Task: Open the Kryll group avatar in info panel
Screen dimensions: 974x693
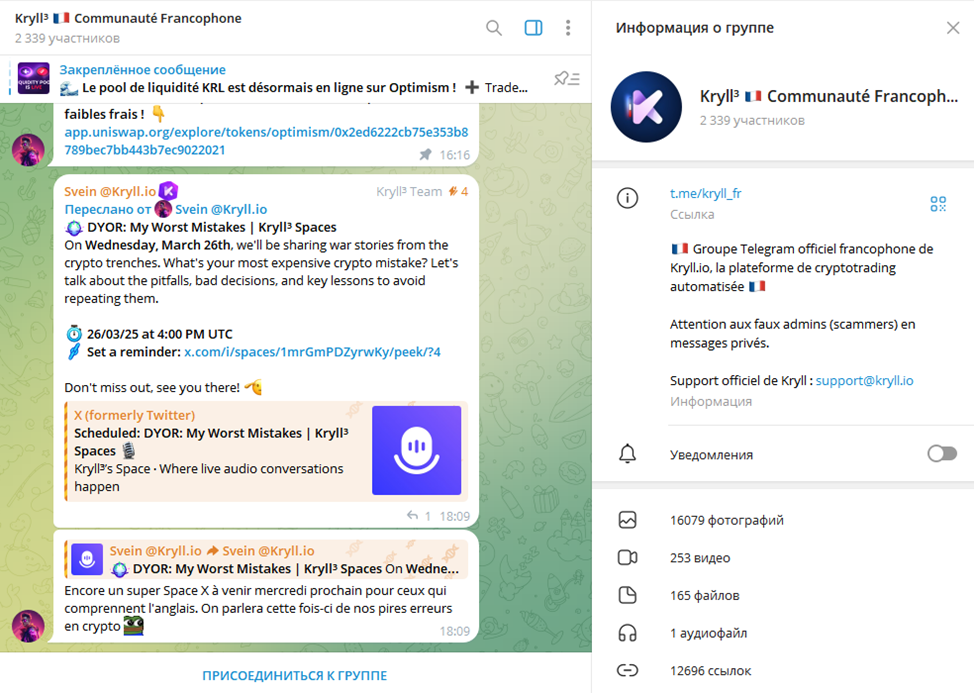Action: pos(646,107)
